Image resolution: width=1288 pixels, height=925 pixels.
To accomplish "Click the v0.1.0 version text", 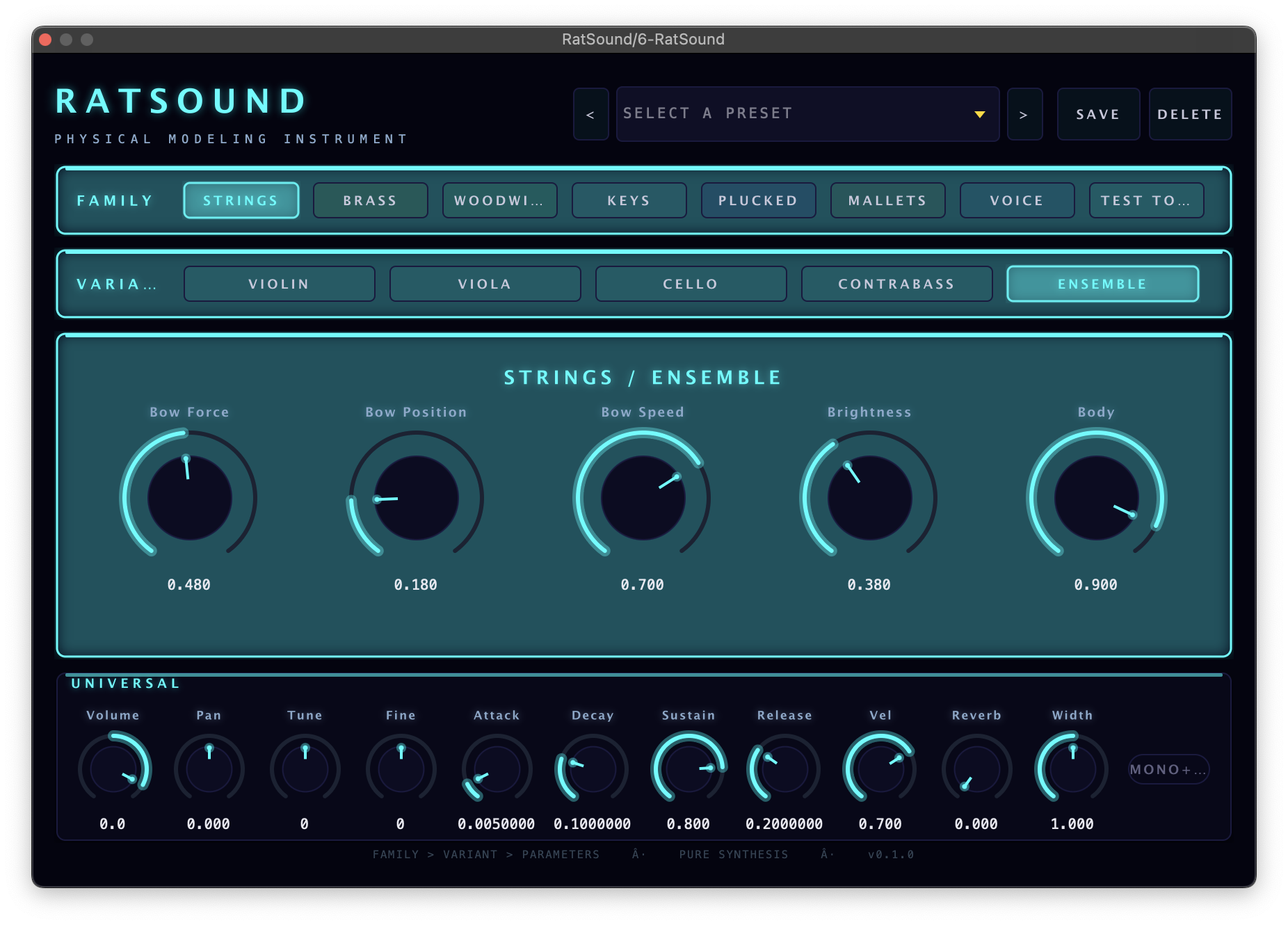I will pyautogui.click(x=891, y=854).
